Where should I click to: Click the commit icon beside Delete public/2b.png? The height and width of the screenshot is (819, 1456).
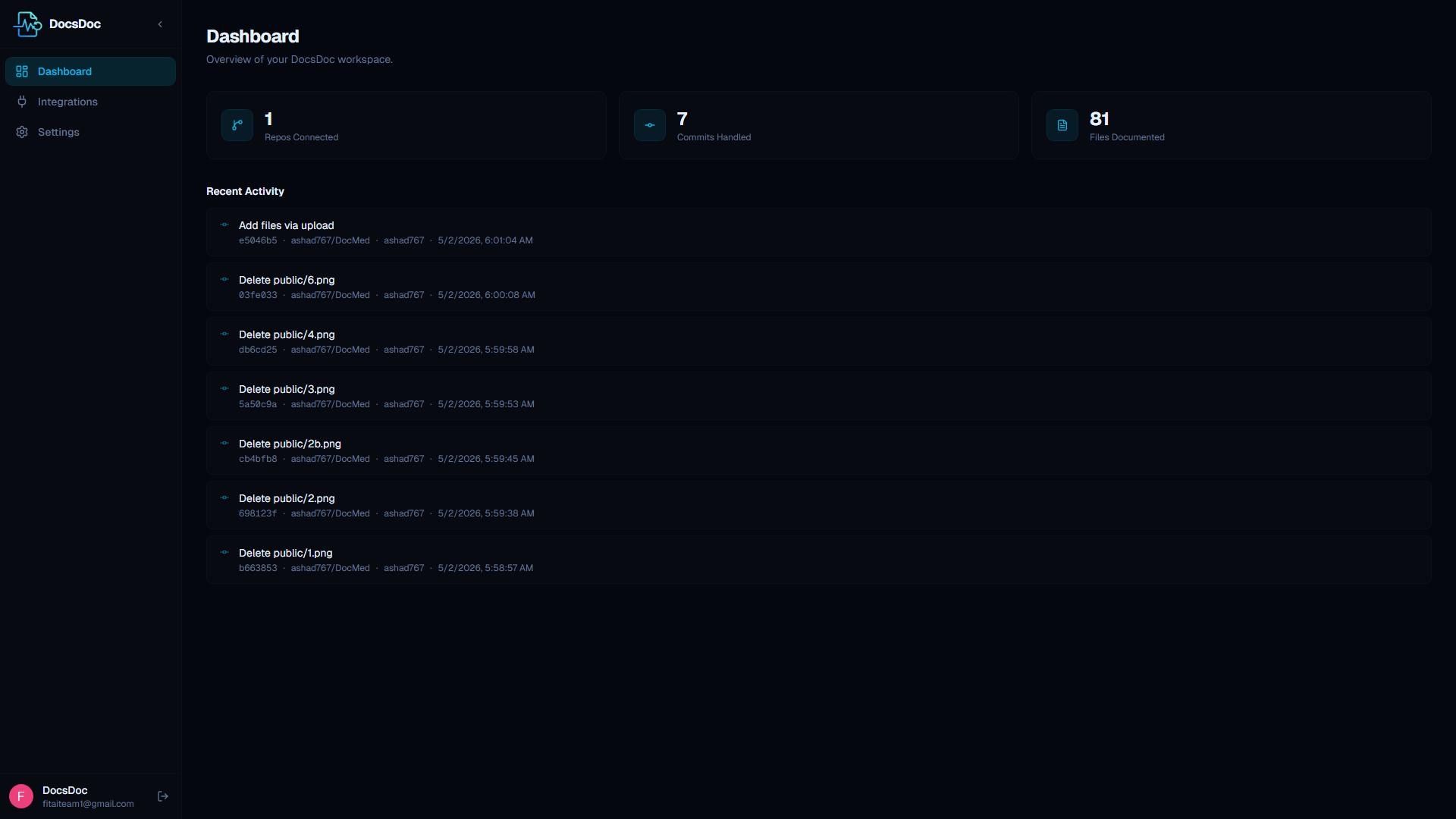pyautogui.click(x=224, y=443)
